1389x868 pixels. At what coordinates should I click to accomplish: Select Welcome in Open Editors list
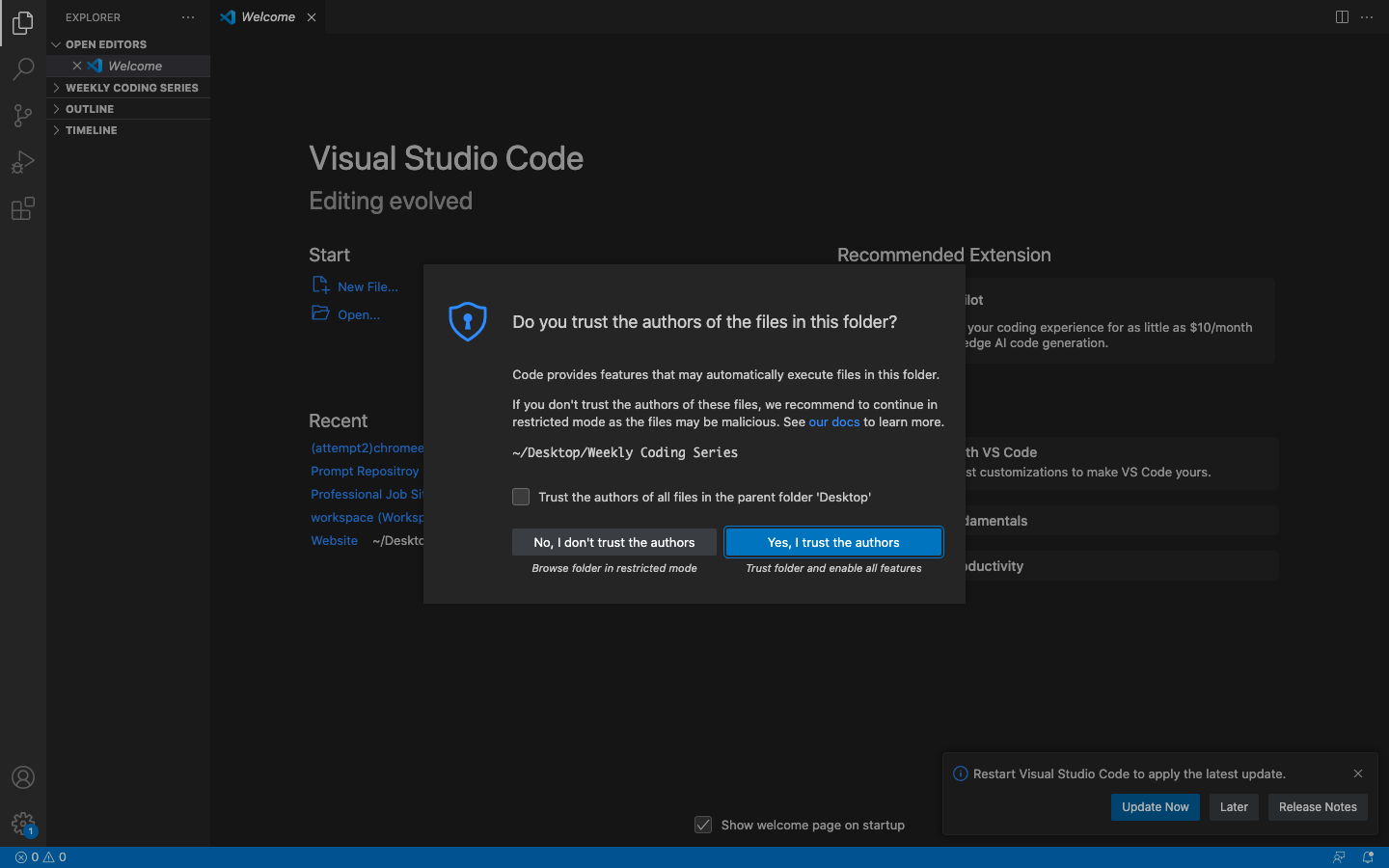pos(128,66)
